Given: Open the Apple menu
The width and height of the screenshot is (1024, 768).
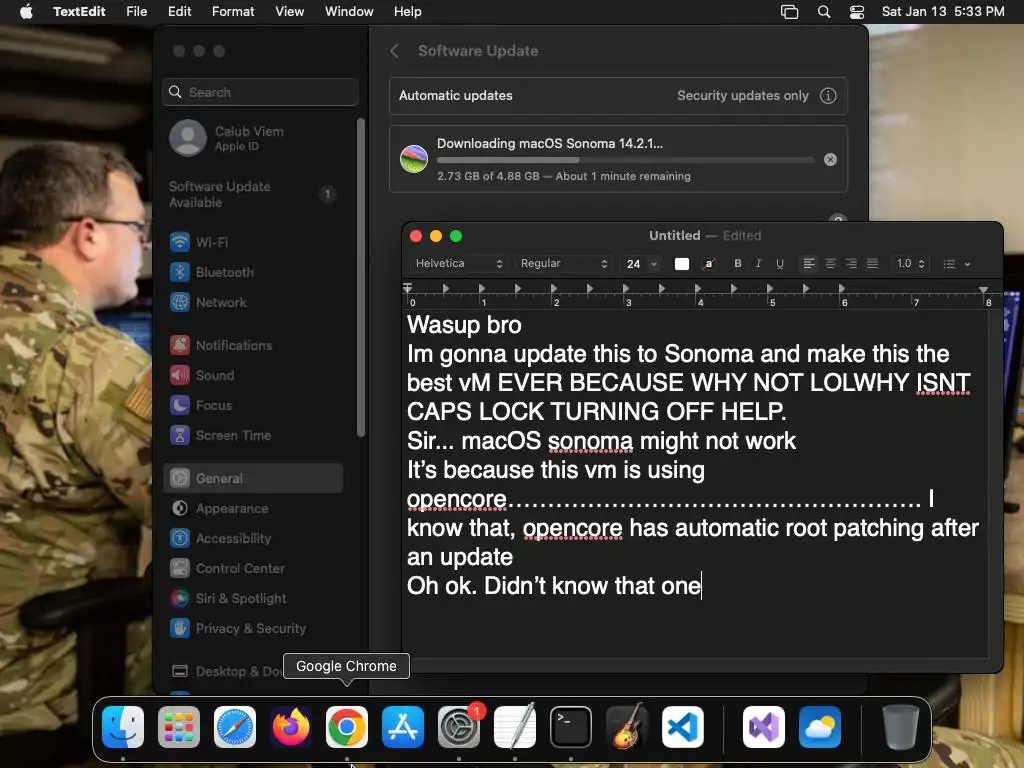Looking at the screenshot, I should point(26,12).
